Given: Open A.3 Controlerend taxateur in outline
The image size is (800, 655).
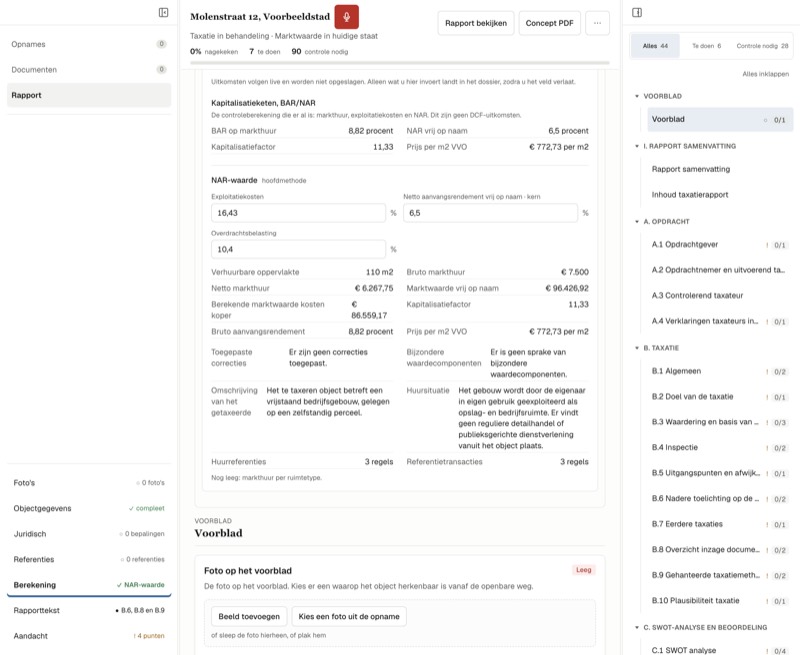Looking at the screenshot, I should coord(720,295).
